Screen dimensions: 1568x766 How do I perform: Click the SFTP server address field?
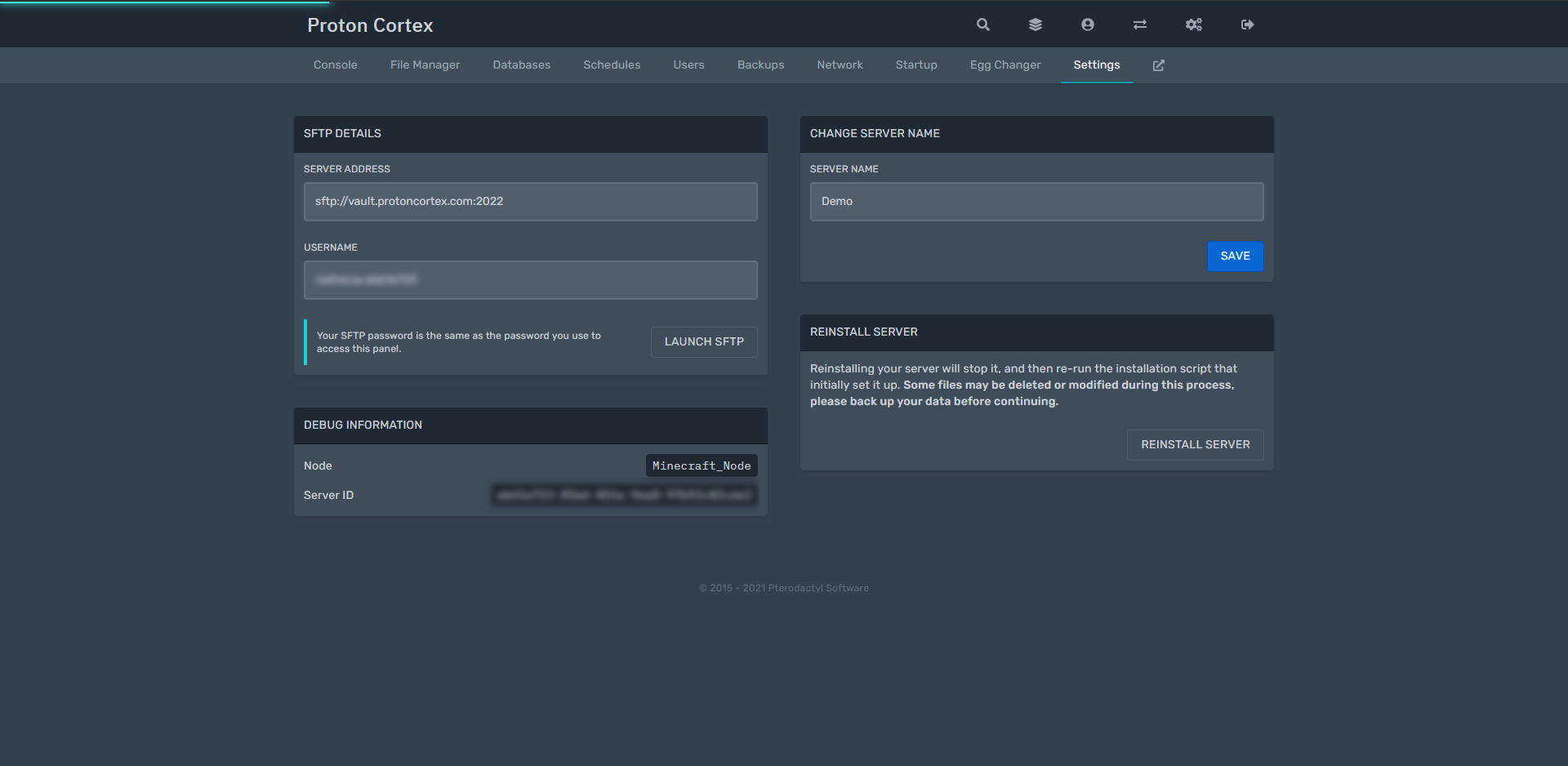point(530,202)
